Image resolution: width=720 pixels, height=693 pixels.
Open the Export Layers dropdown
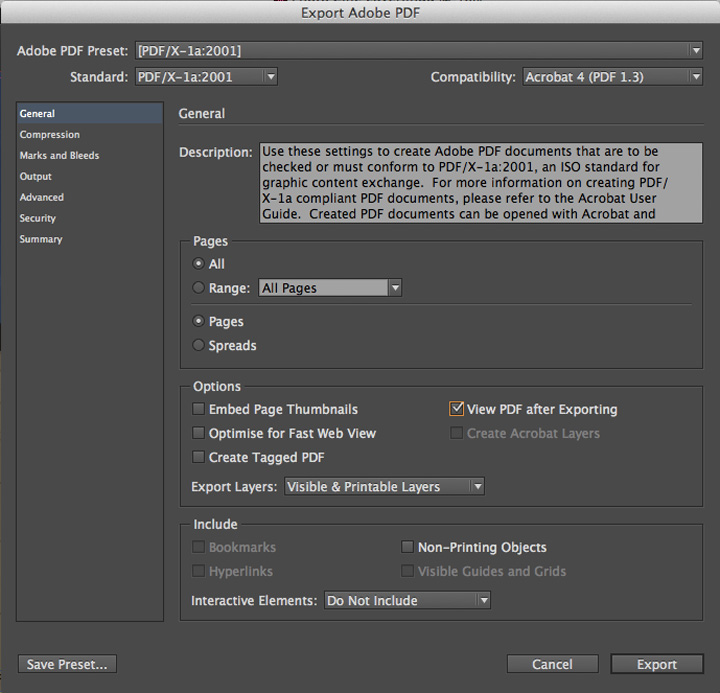(384, 486)
